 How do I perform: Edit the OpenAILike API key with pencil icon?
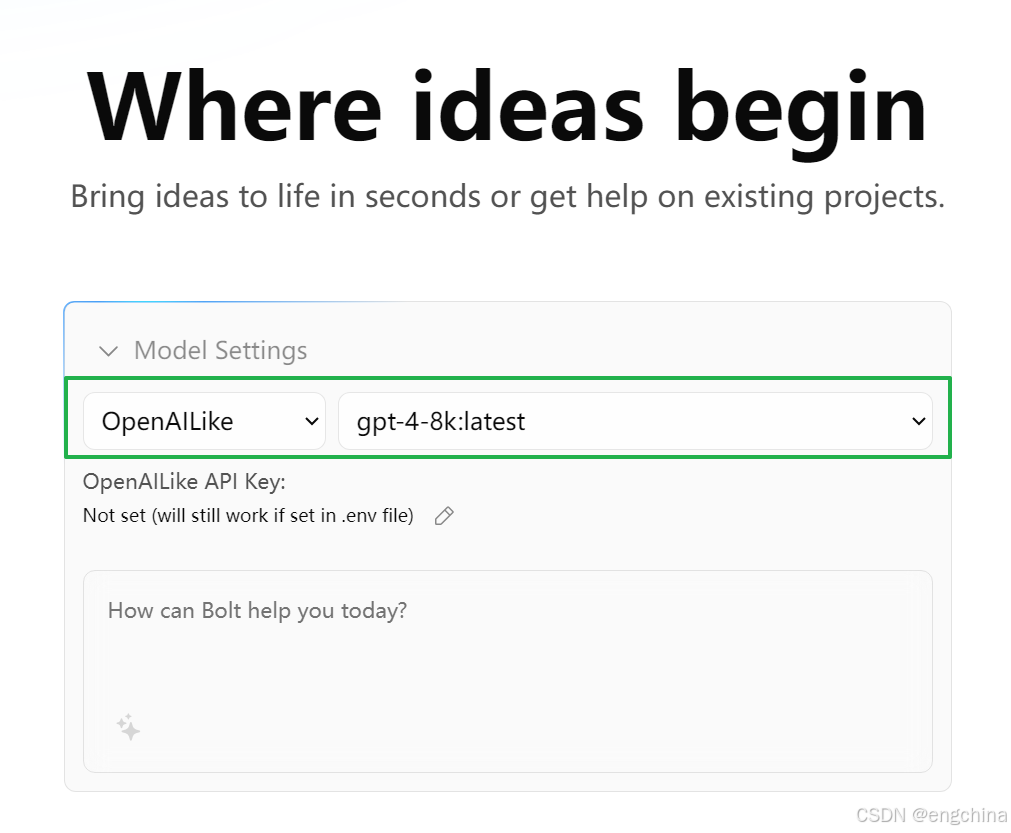(444, 516)
